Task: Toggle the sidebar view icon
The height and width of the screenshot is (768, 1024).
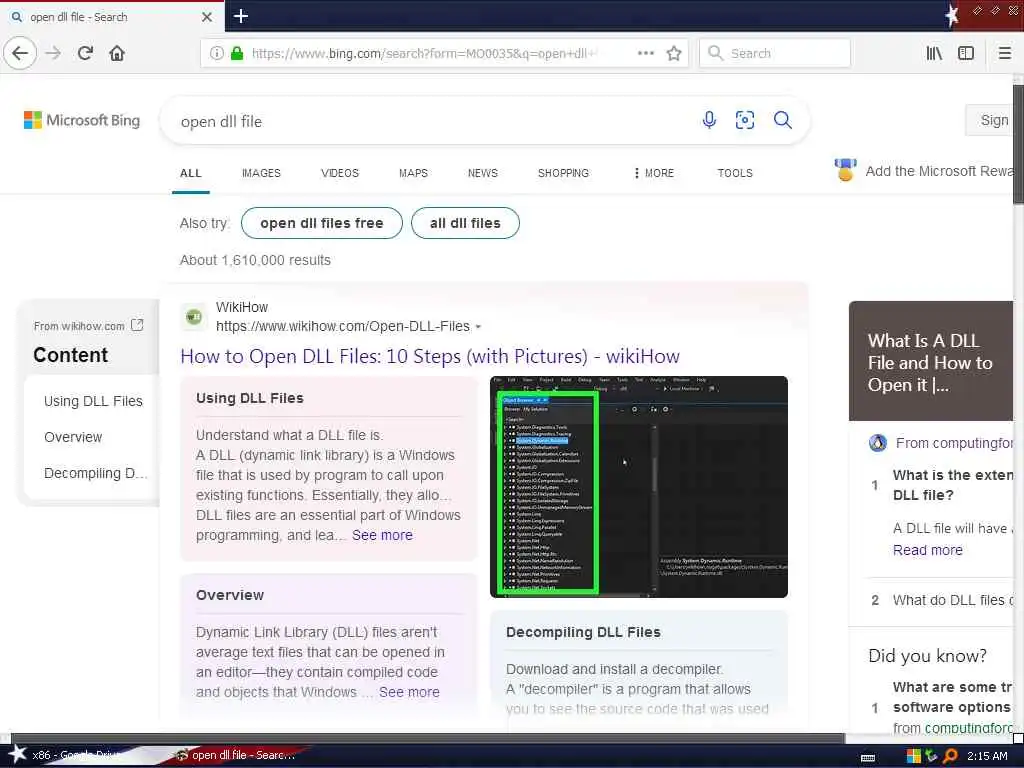Action: [966, 53]
